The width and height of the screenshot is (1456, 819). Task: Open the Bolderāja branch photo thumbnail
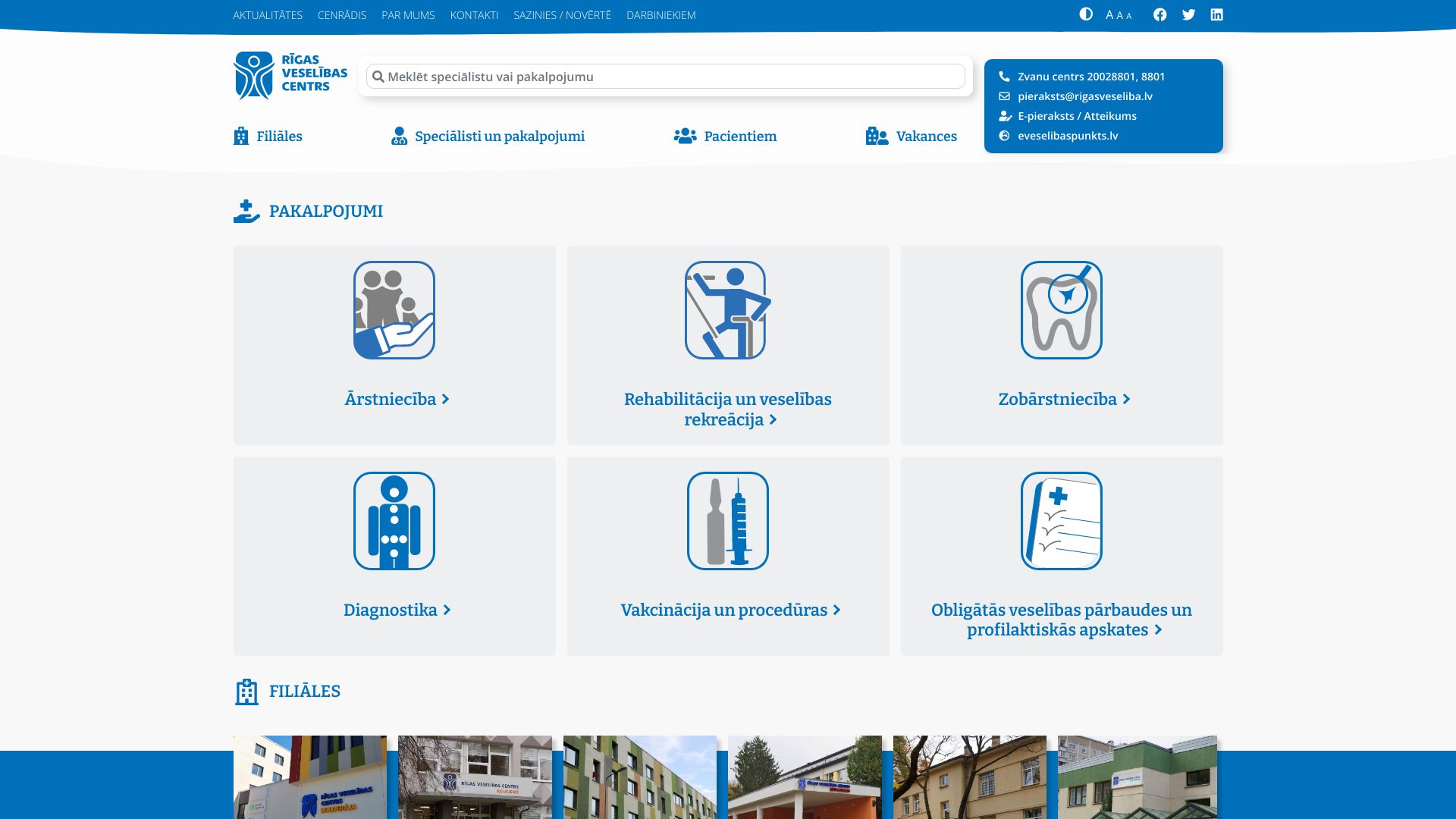310,777
